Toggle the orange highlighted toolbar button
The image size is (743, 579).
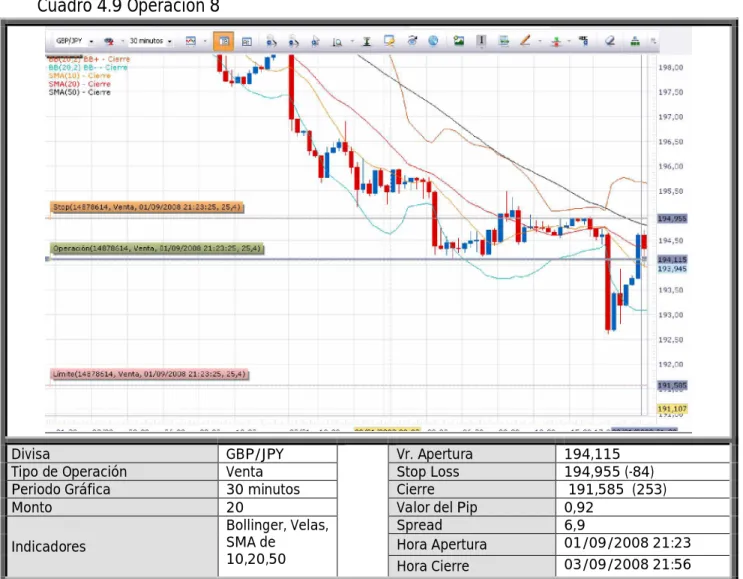point(223,41)
